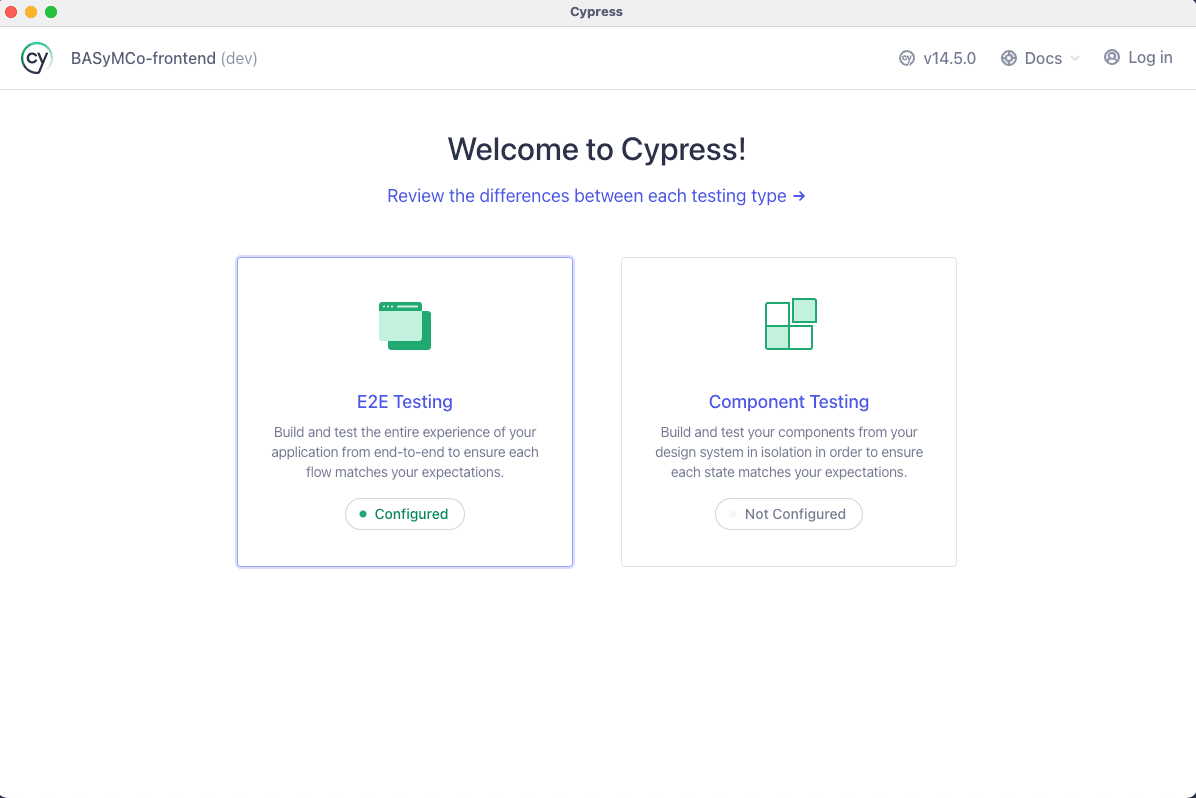This screenshot has height=798, width=1196.
Task: Click the BASyMCo-frontend project name
Action: coord(143,58)
